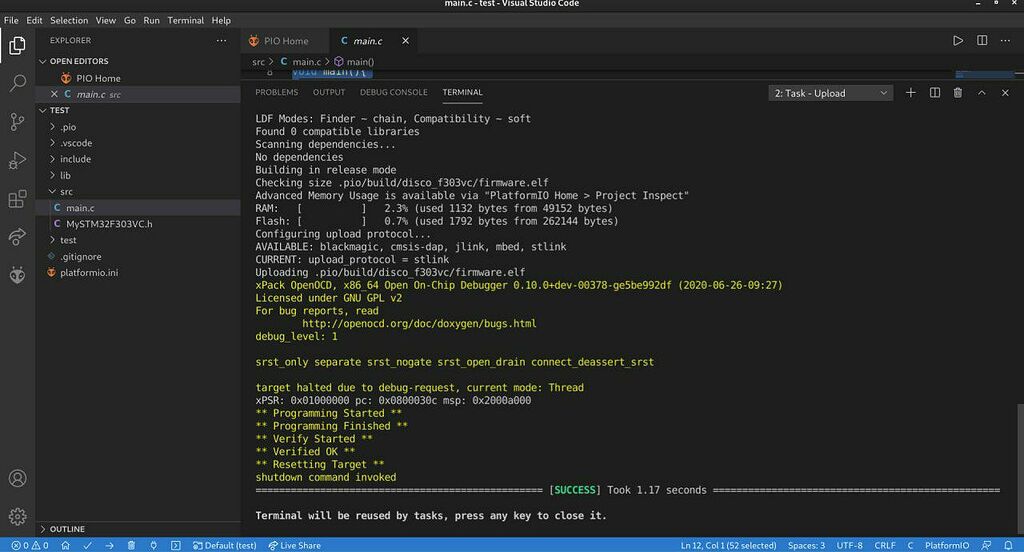
Task: Click PlatformIO Upload arrow in status bar
Action: [109, 545]
